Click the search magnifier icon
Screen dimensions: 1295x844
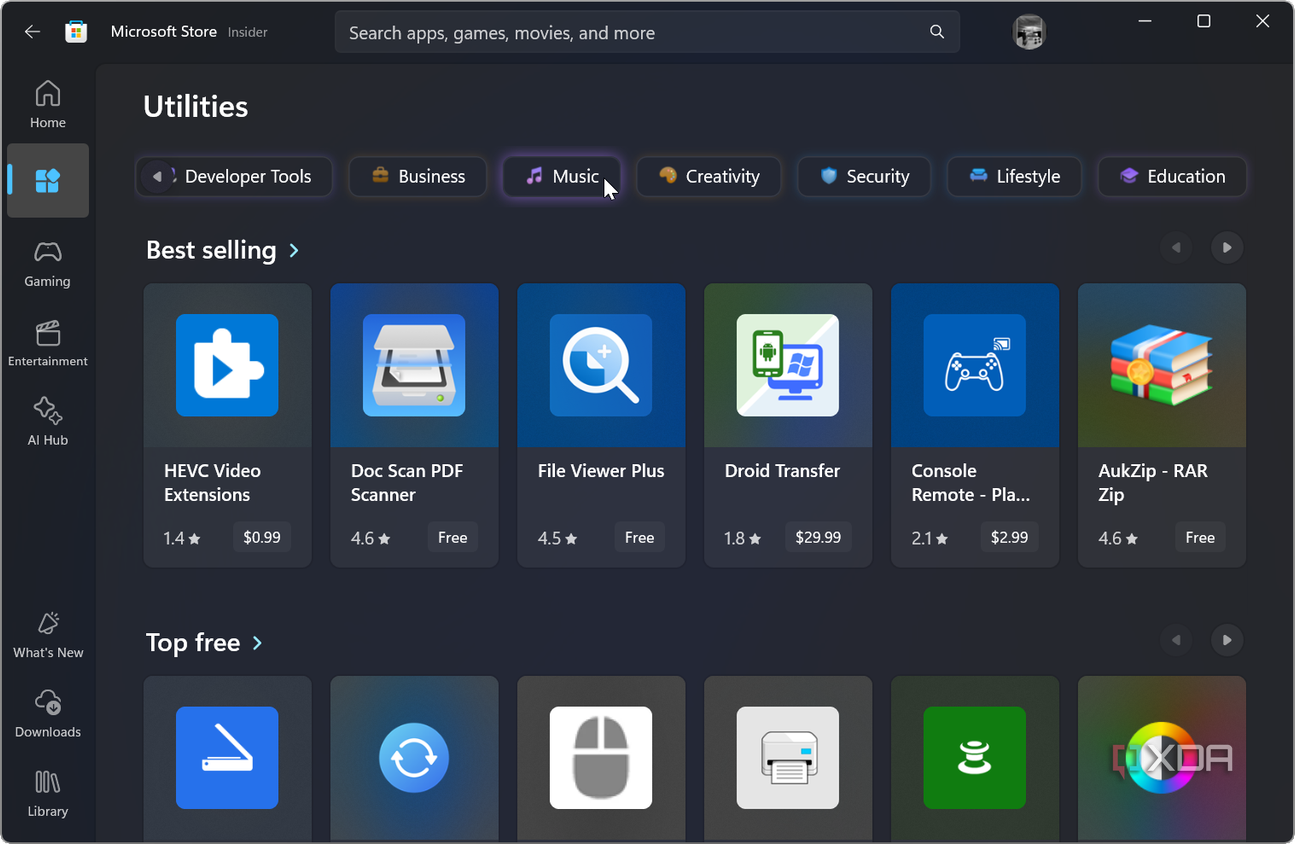[937, 32]
